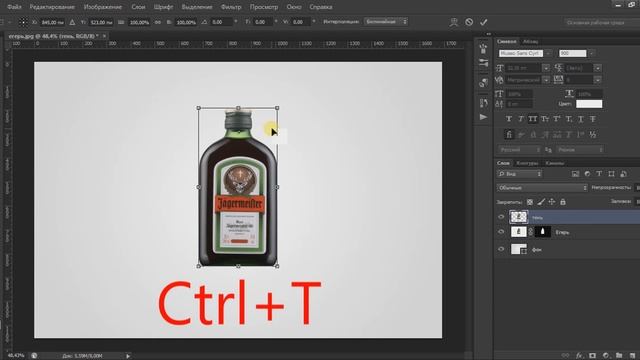Apply faux italic text style icon
Screen dimensions: 640x360
tap(520, 119)
